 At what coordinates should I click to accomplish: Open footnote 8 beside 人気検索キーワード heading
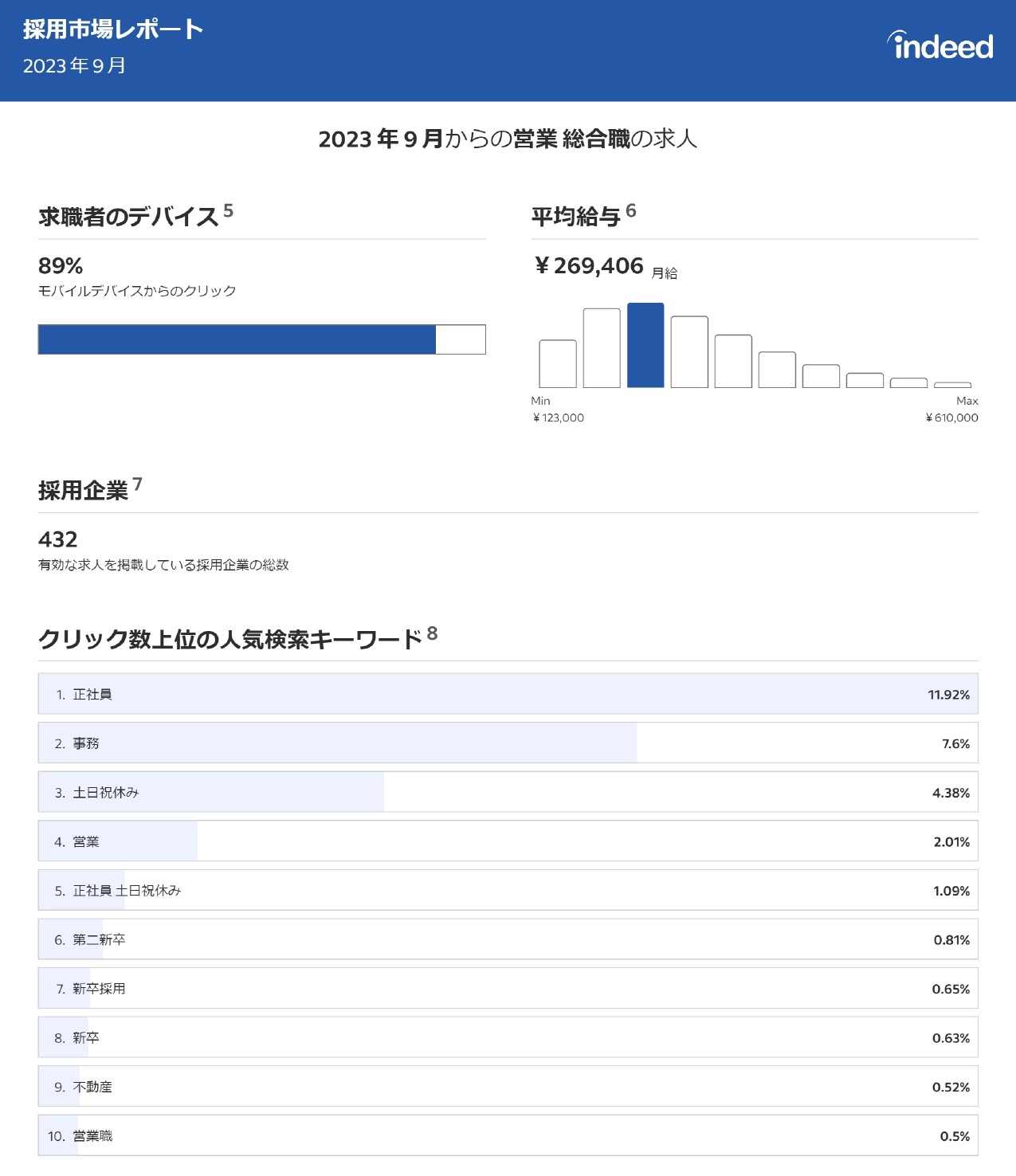coord(432,633)
